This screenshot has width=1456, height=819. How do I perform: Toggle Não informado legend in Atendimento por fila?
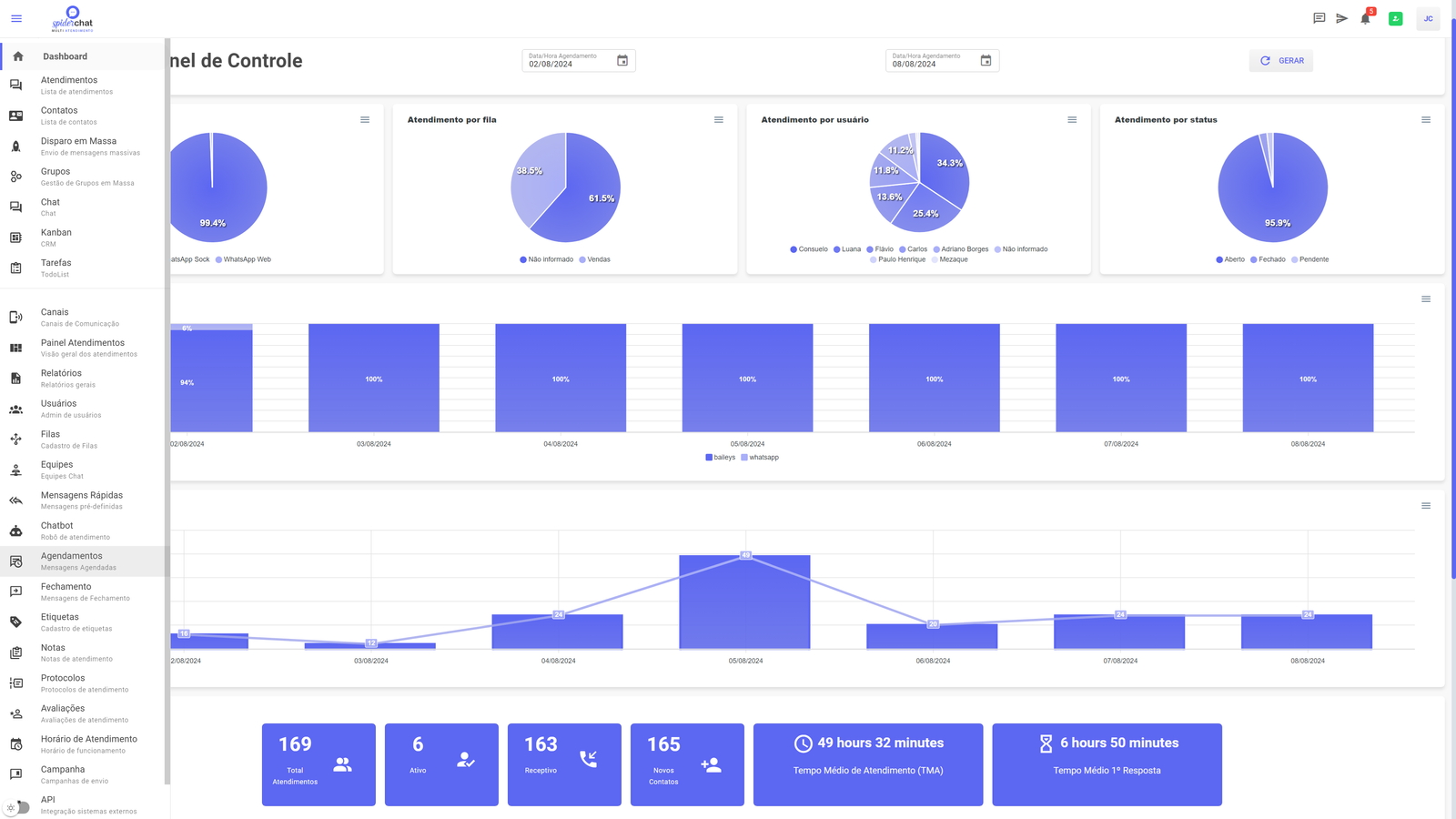547,259
